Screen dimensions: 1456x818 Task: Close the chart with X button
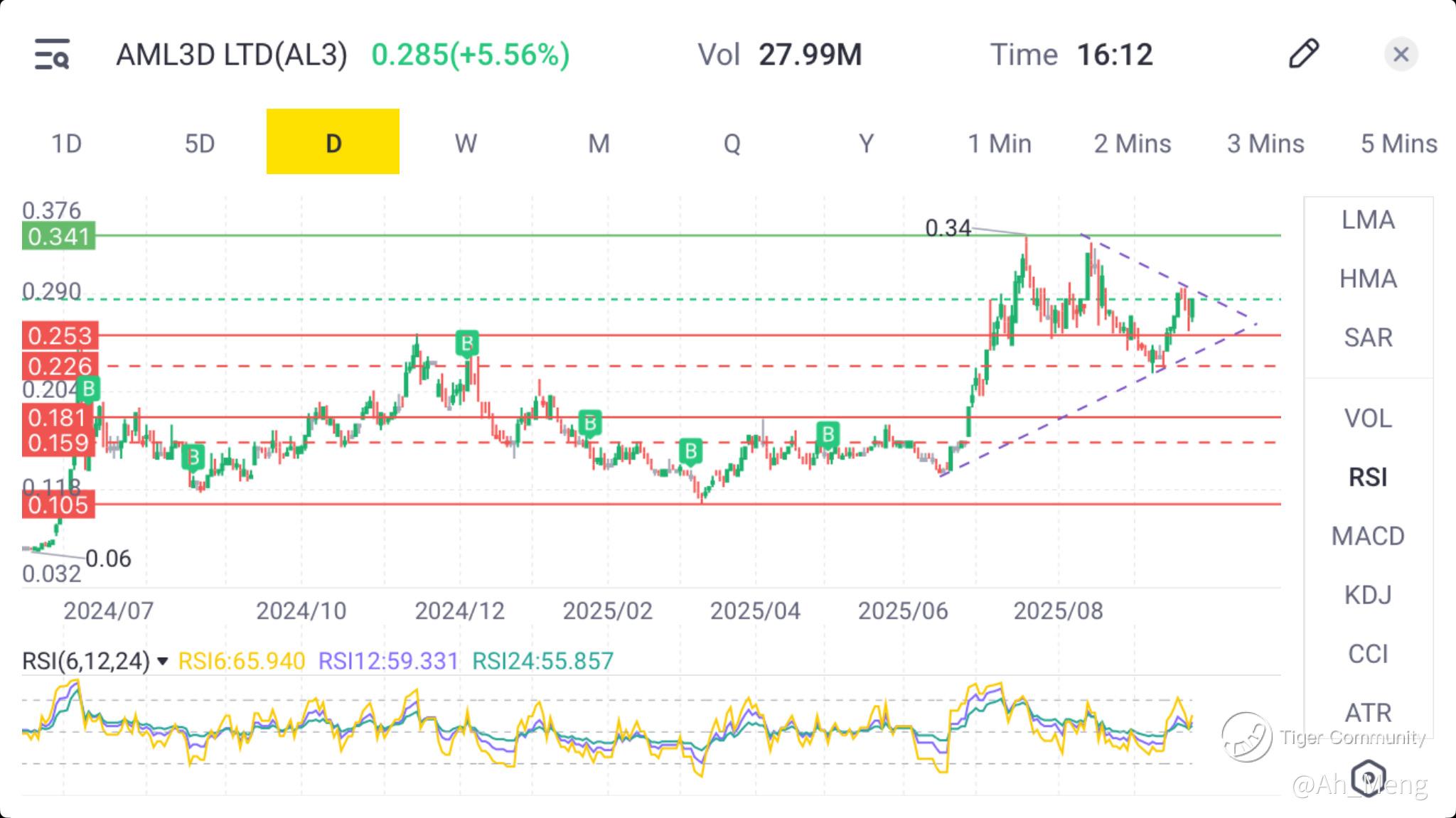pyautogui.click(x=1401, y=55)
